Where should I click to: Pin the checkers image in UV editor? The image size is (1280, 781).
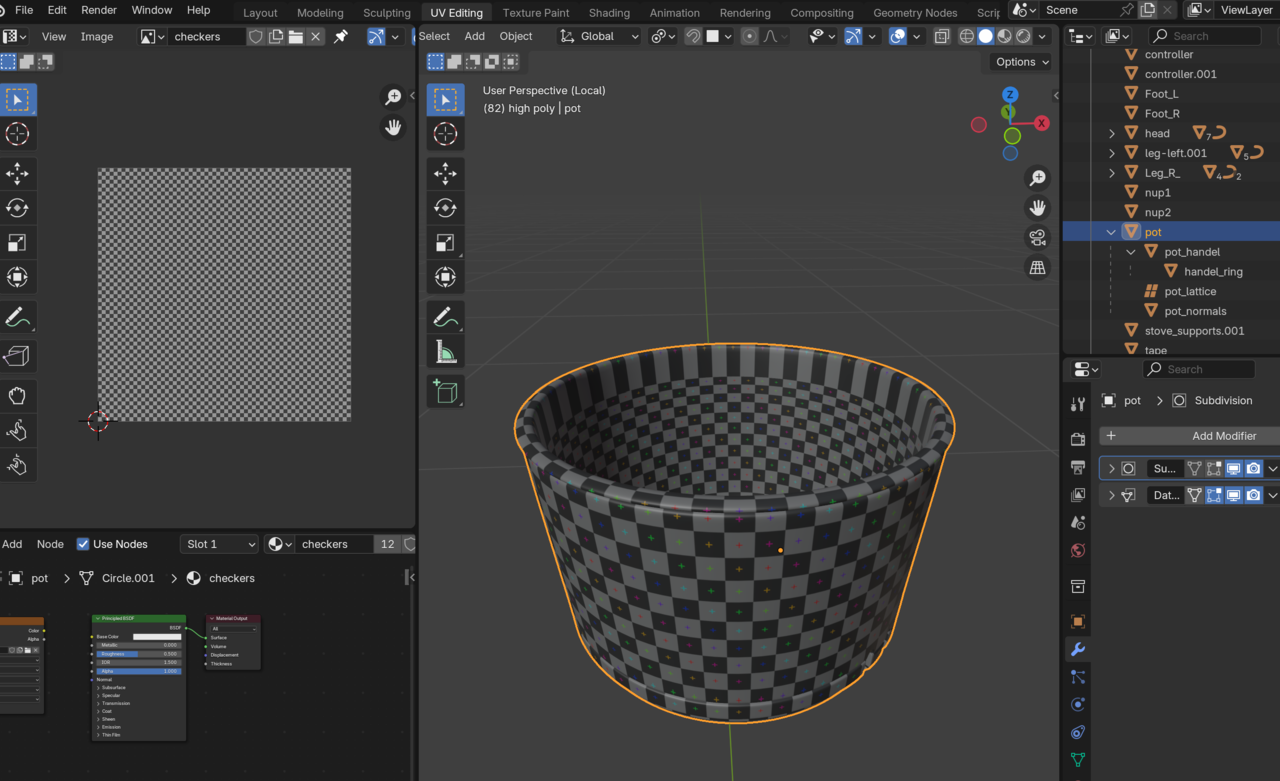(x=341, y=36)
